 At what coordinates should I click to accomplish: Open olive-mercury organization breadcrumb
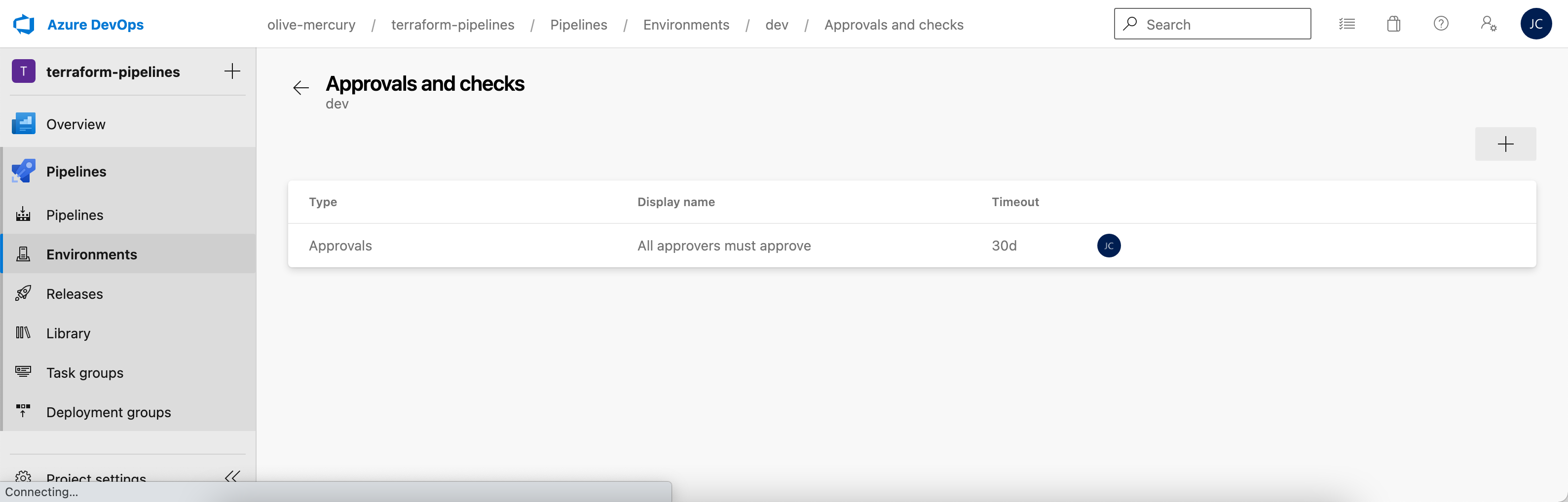(x=311, y=24)
